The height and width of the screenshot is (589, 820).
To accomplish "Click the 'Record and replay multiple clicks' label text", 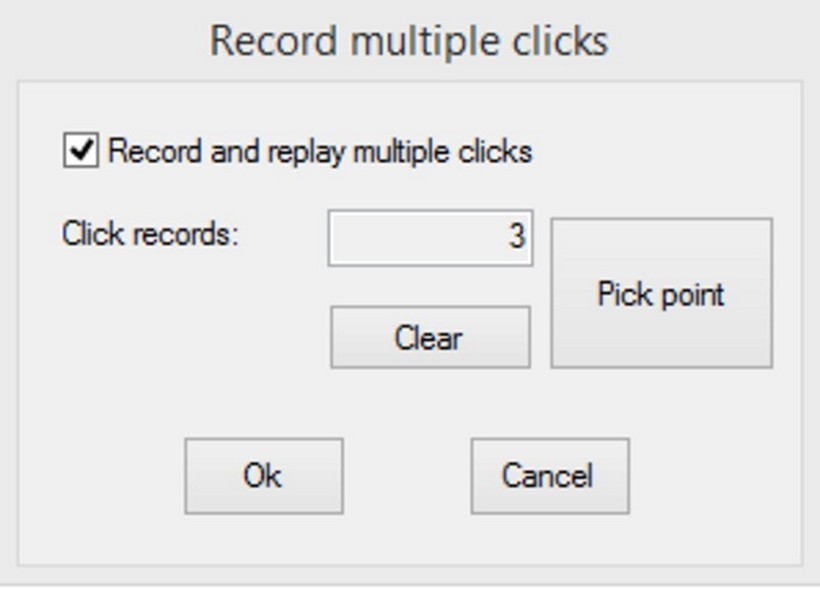I will pyautogui.click(x=320, y=152).
